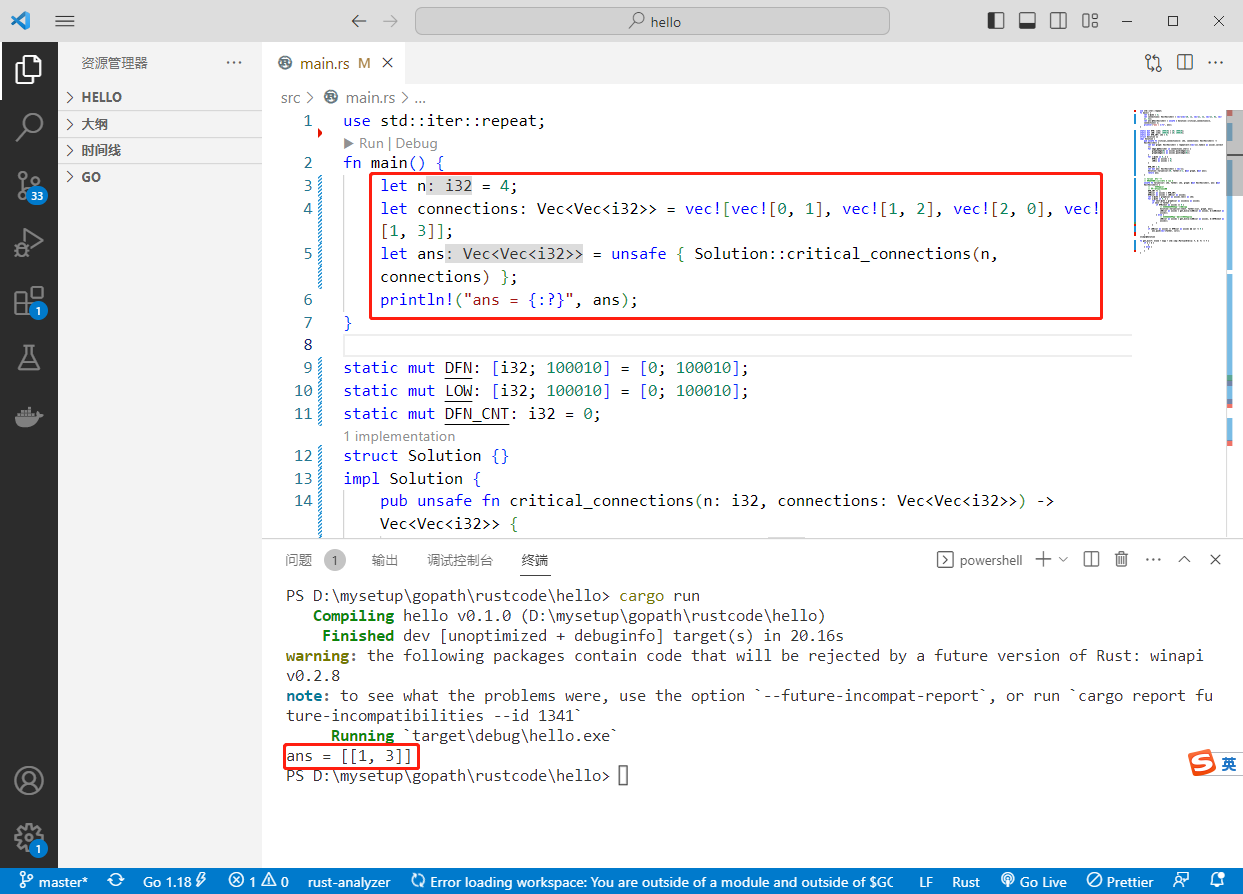This screenshot has height=894, width=1243.
Task: Open terminal panel more actions ellipsis
Action: 1153,559
